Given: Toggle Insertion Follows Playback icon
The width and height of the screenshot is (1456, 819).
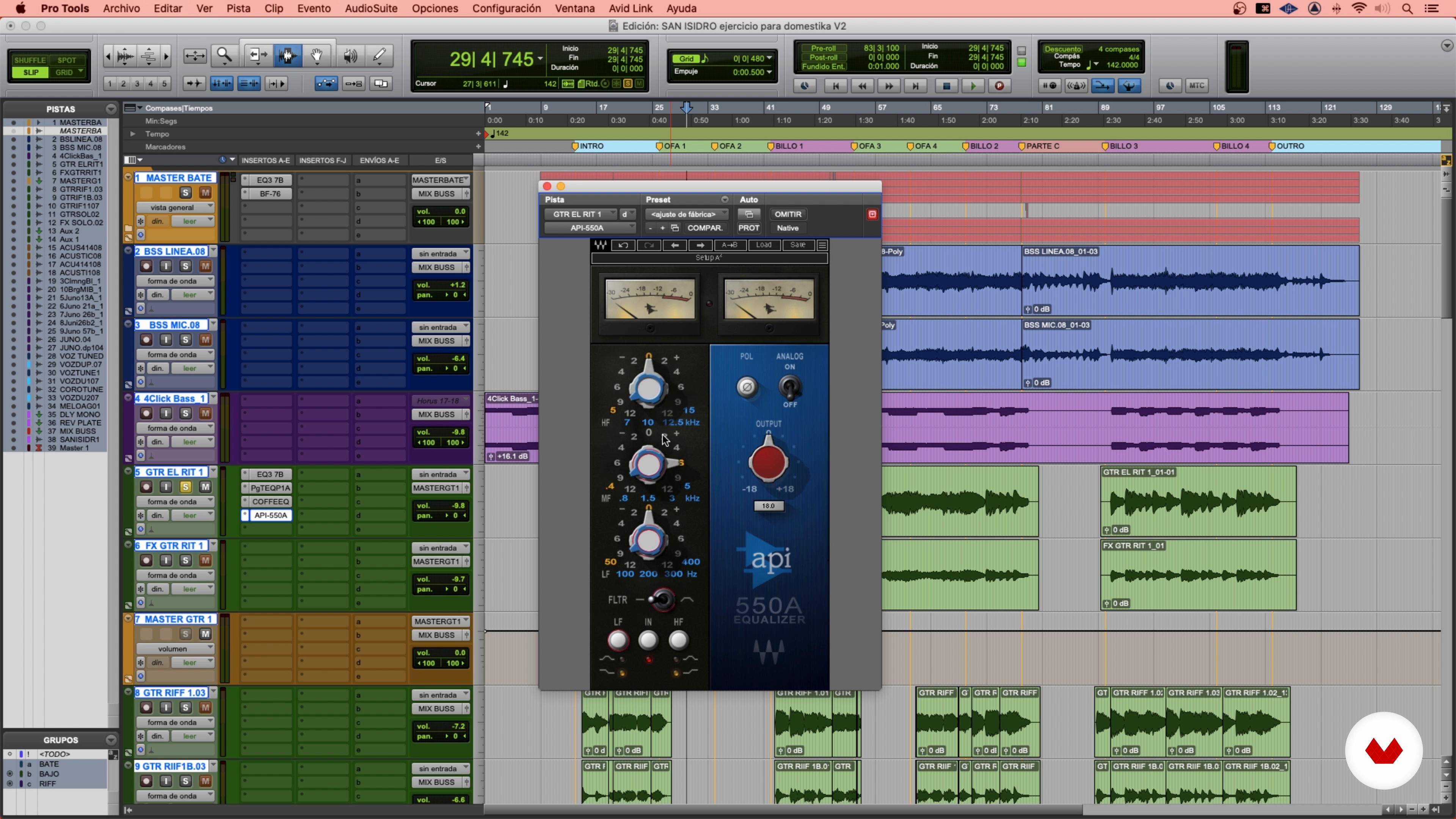Looking at the screenshot, I should pyautogui.click(x=276, y=84).
